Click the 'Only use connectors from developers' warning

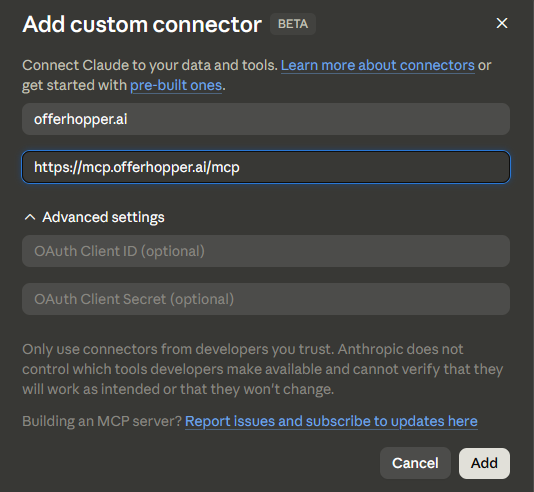pos(263,369)
